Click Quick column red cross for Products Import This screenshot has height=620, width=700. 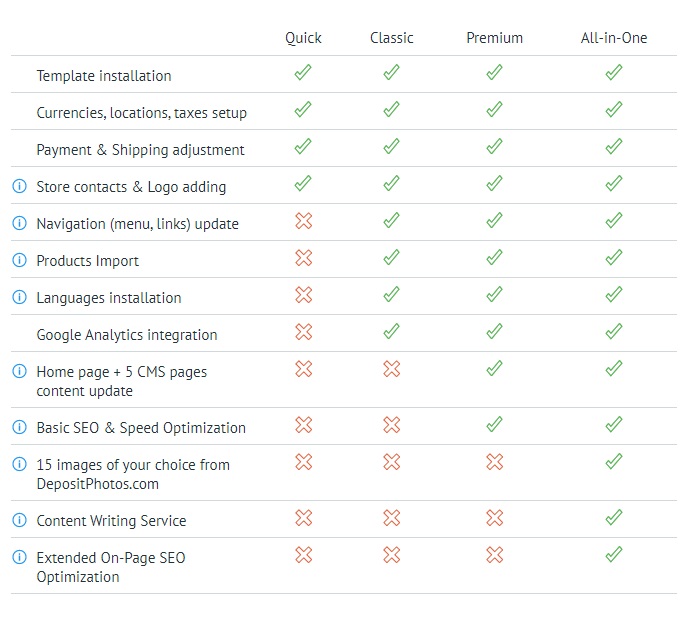(303, 258)
